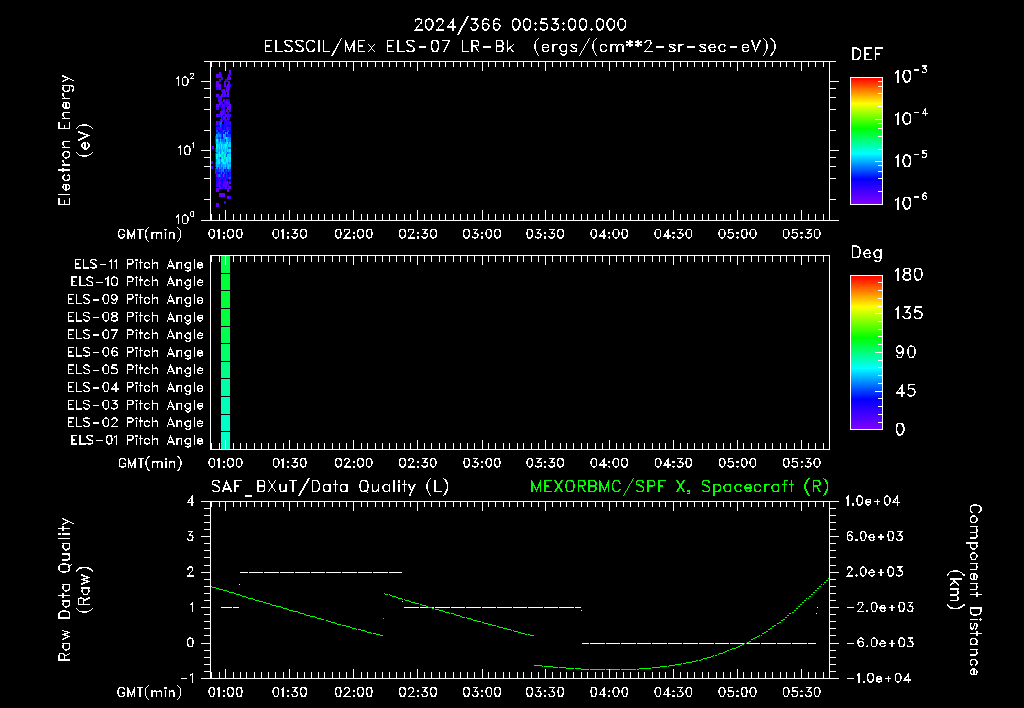1024x708 pixels.
Task: Click the green pitch angle column at 01:00
Action: point(225,352)
